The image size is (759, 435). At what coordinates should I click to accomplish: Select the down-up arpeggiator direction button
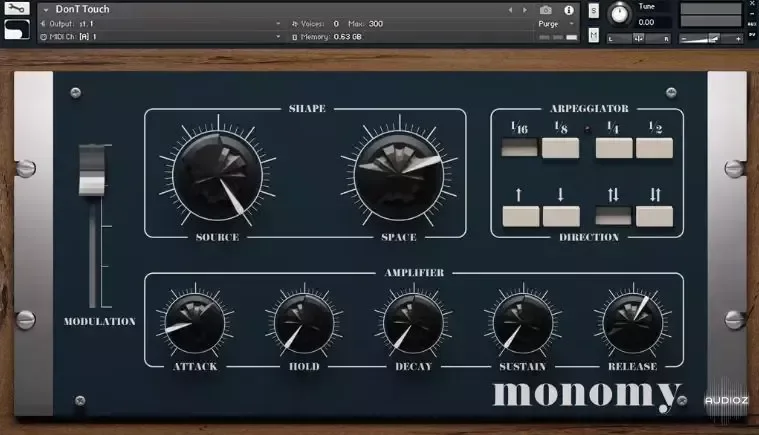click(x=654, y=216)
